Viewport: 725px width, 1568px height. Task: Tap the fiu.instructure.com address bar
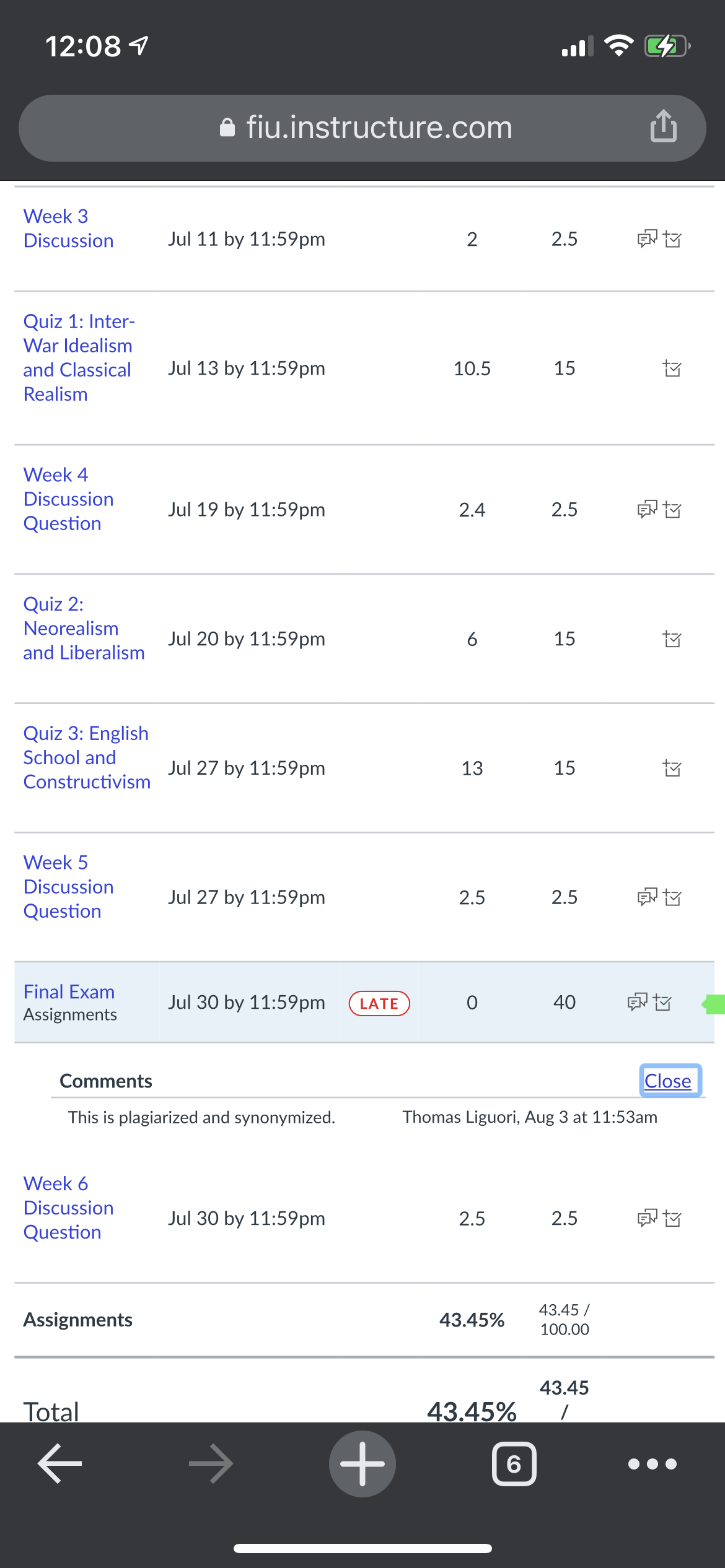coord(362,128)
